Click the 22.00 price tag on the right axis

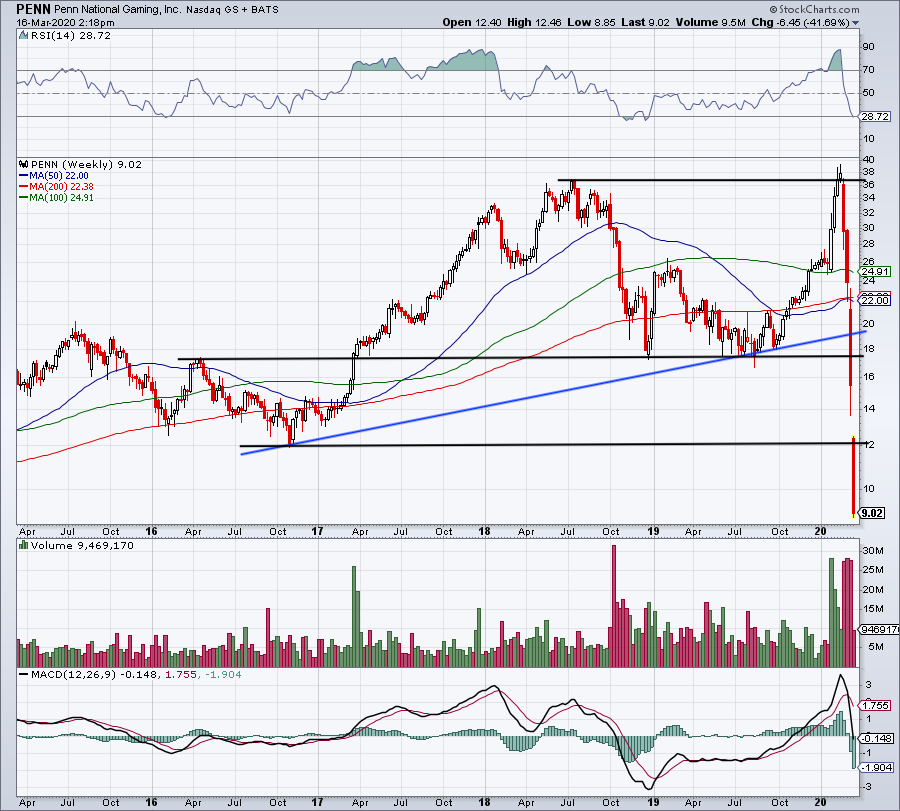[875, 300]
